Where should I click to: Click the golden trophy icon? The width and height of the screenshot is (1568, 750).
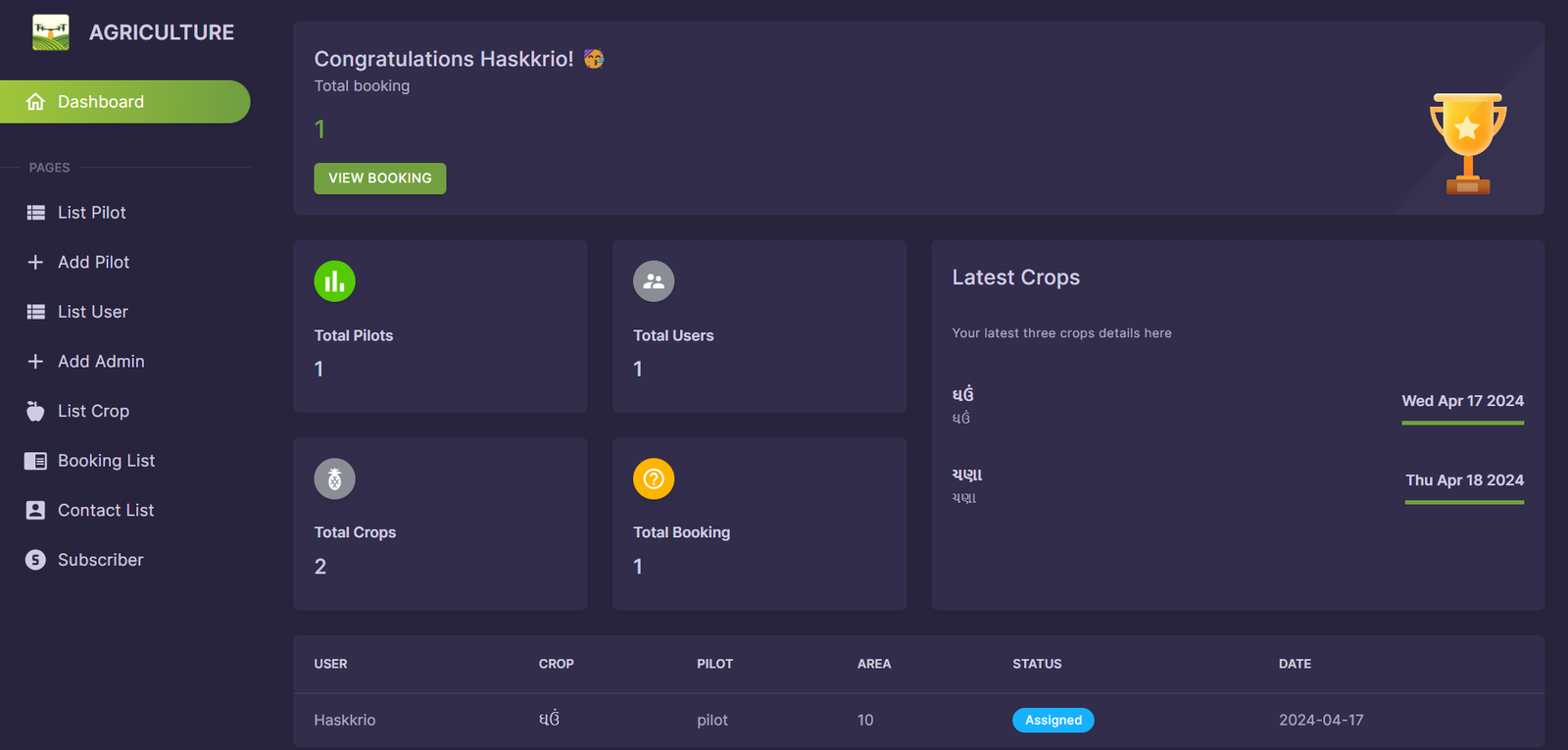1467,143
